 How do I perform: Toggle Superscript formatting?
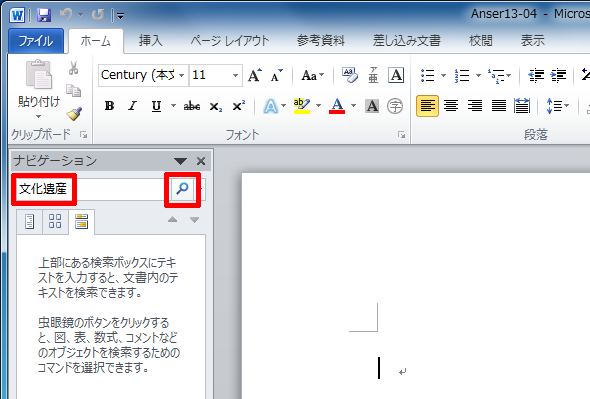[239, 106]
